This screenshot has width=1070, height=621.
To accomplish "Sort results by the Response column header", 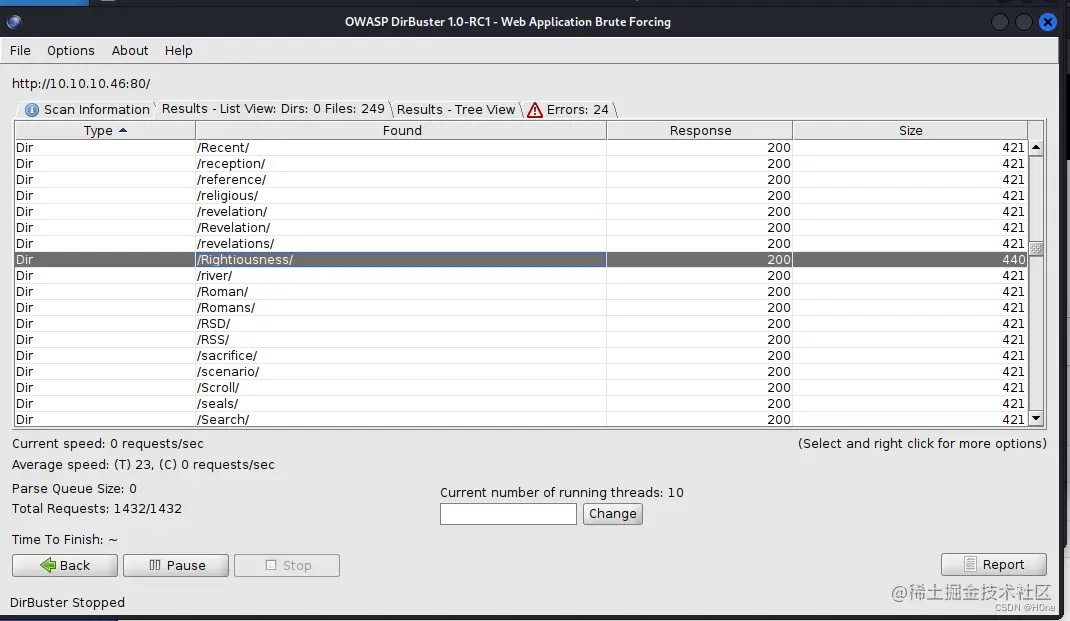I will click(699, 130).
